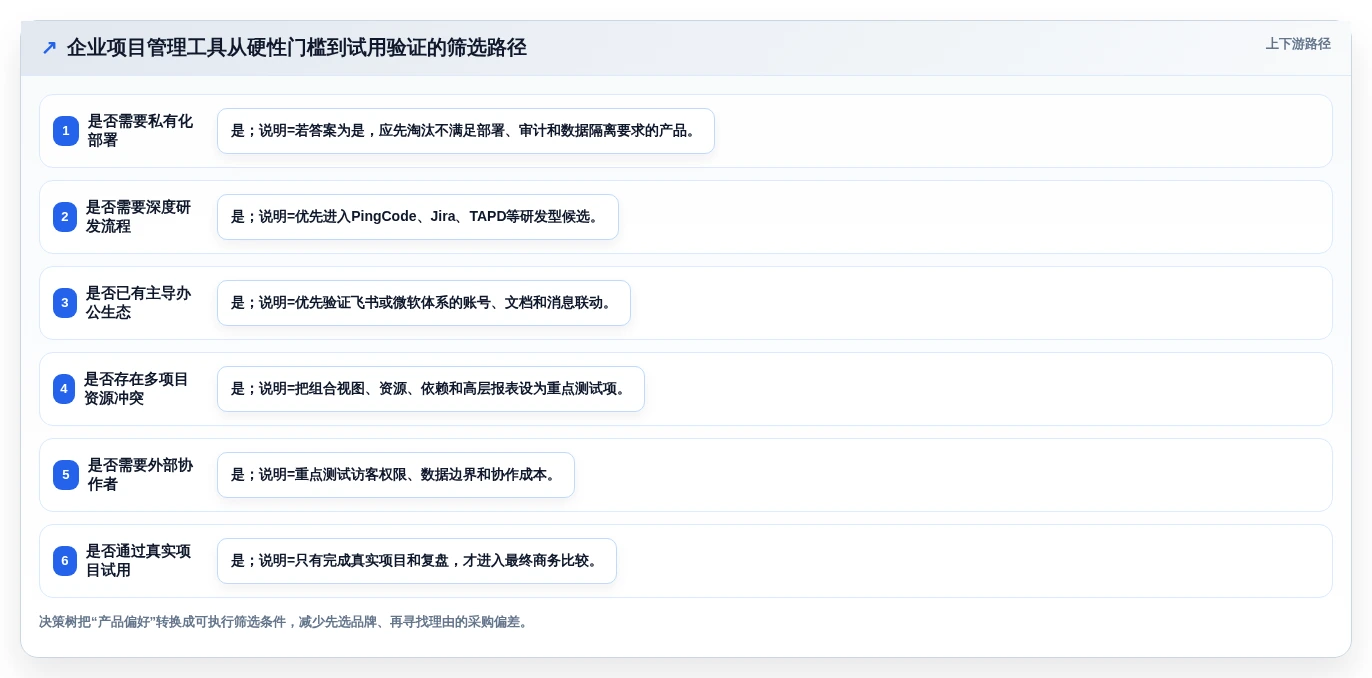Select the question 是否通过真实项目试用

coord(138,561)
